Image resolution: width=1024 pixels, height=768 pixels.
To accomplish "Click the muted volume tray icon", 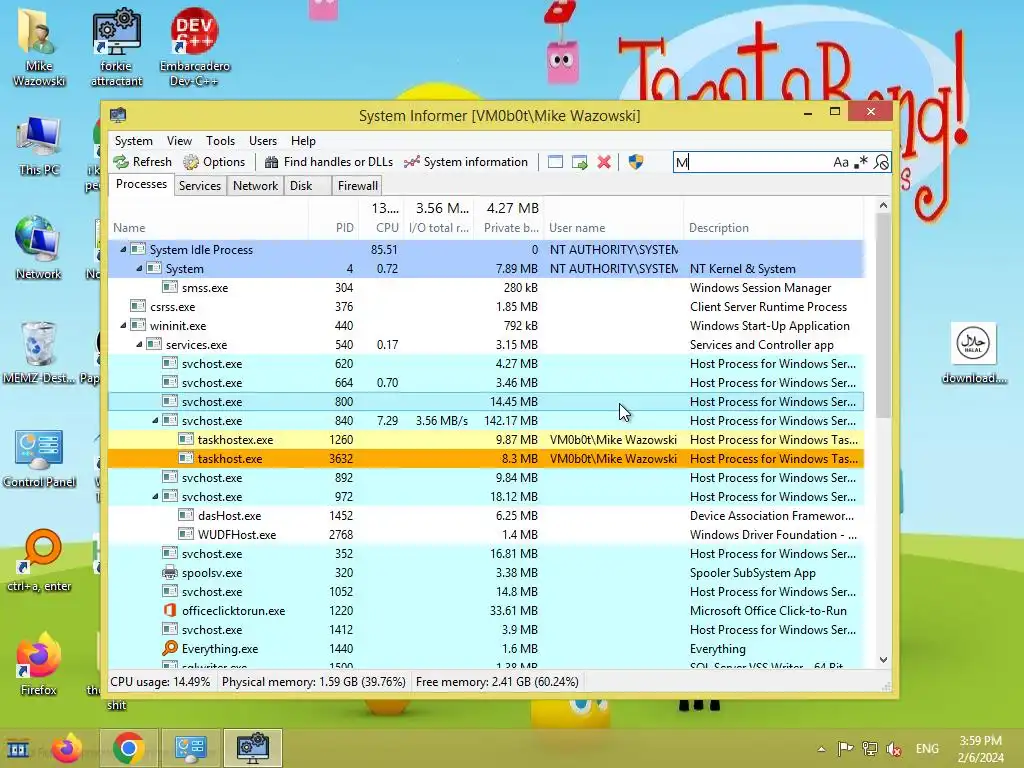I will (894, 748).
